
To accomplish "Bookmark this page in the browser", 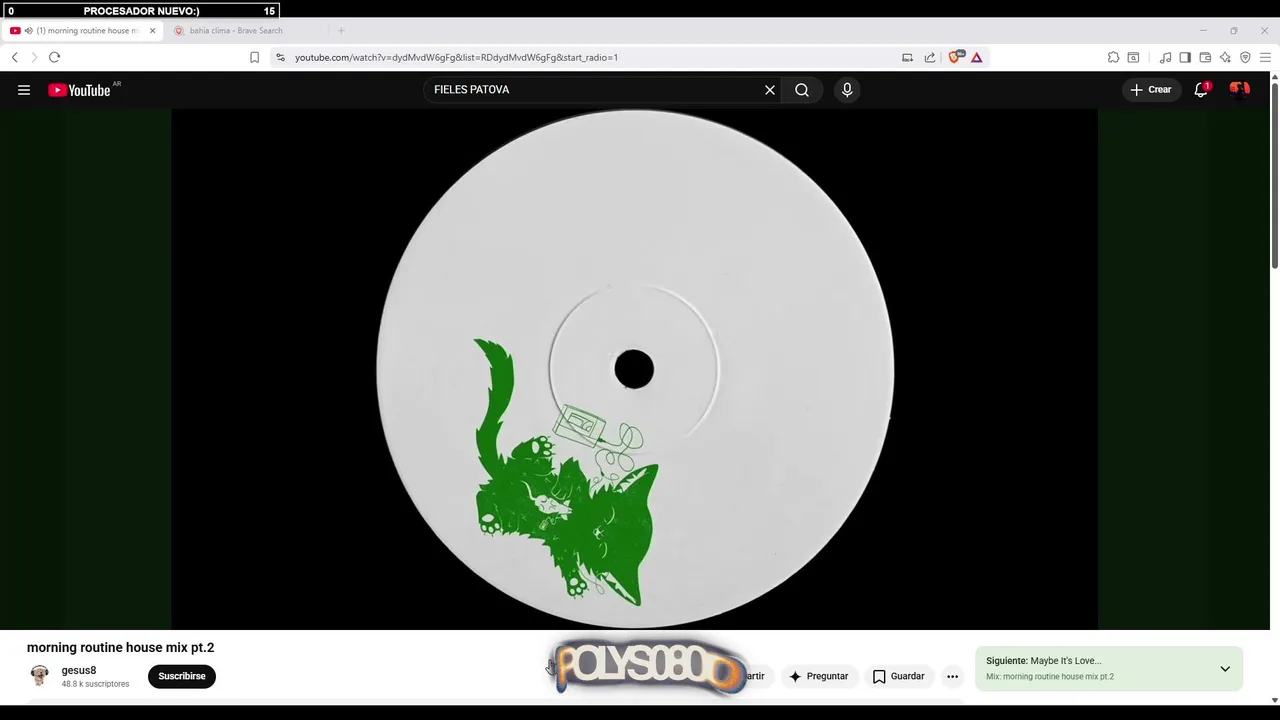I will [x=254, y=58].
